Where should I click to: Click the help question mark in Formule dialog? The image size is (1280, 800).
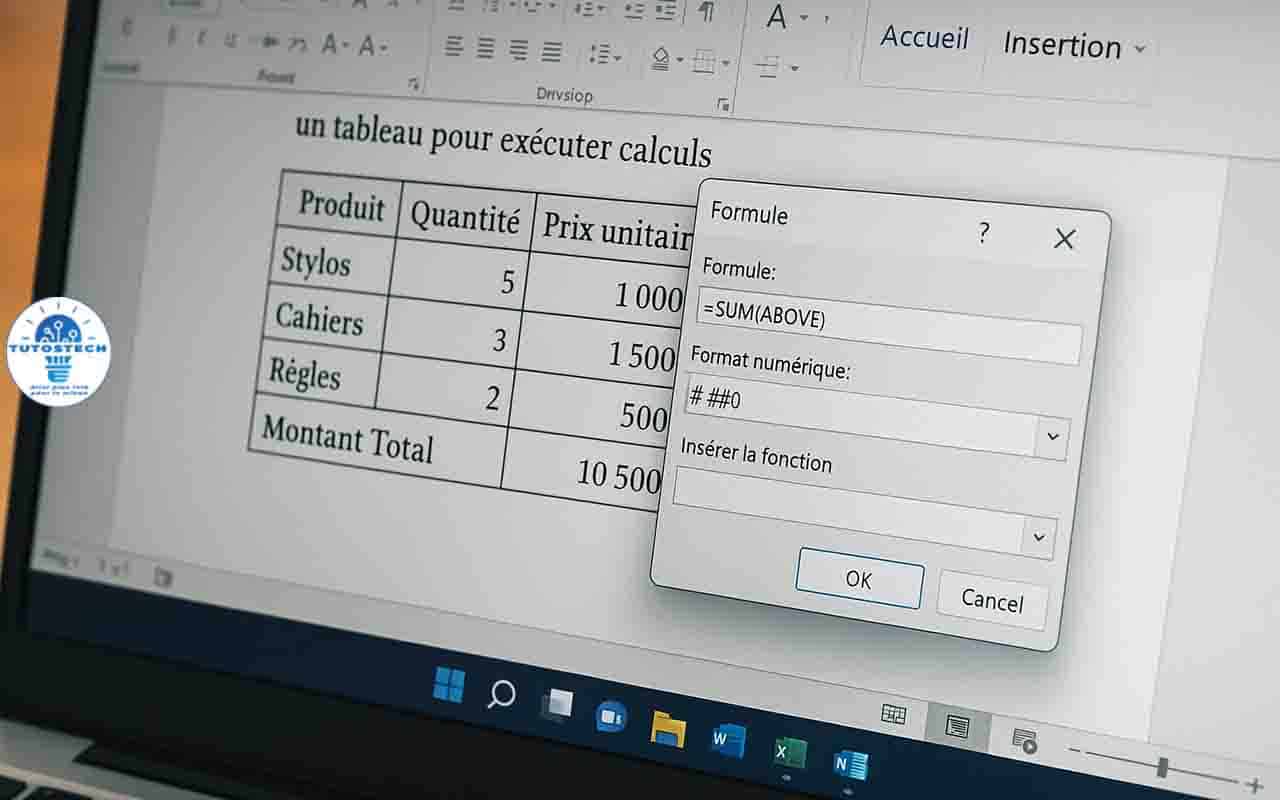(984, 233)
